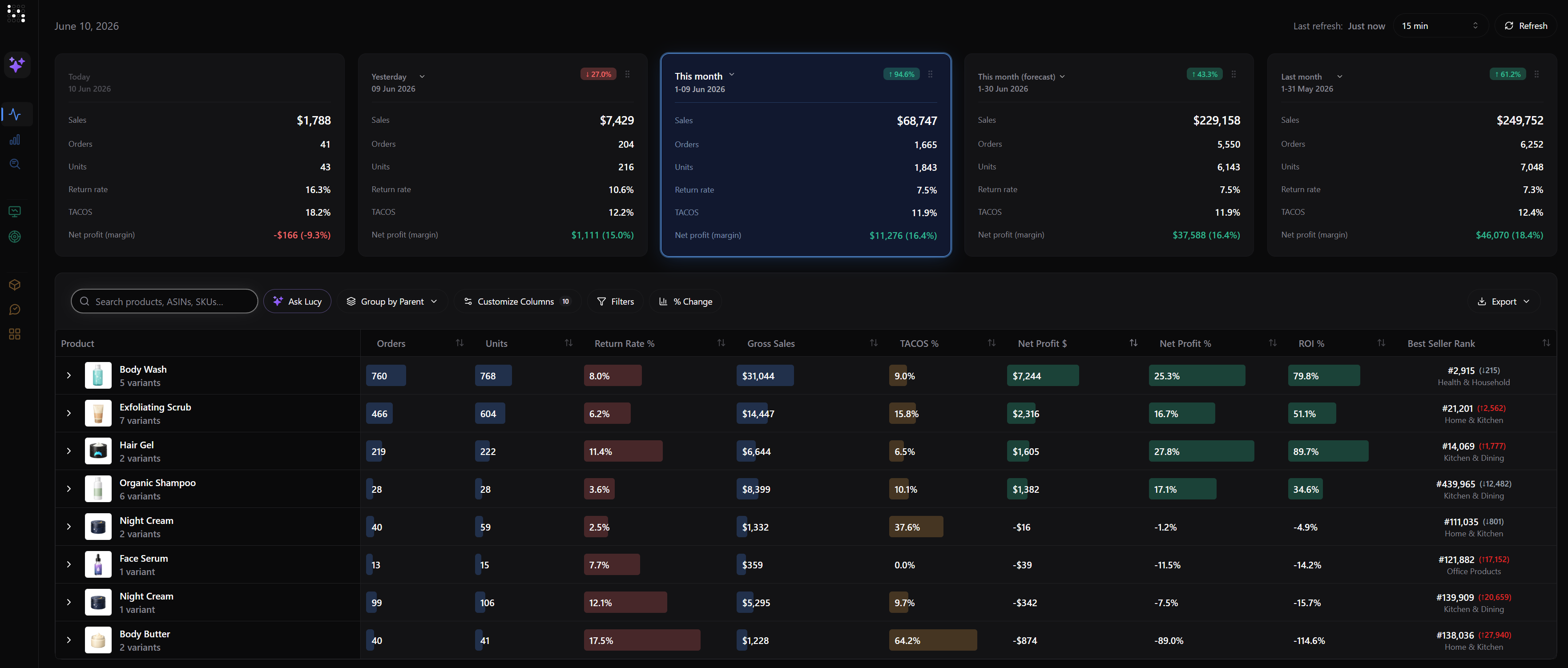This screenshot has height=668, width=1568.
Task: Open the AI sparkle assistant sidebar icon
Action: tap(17, 64)
